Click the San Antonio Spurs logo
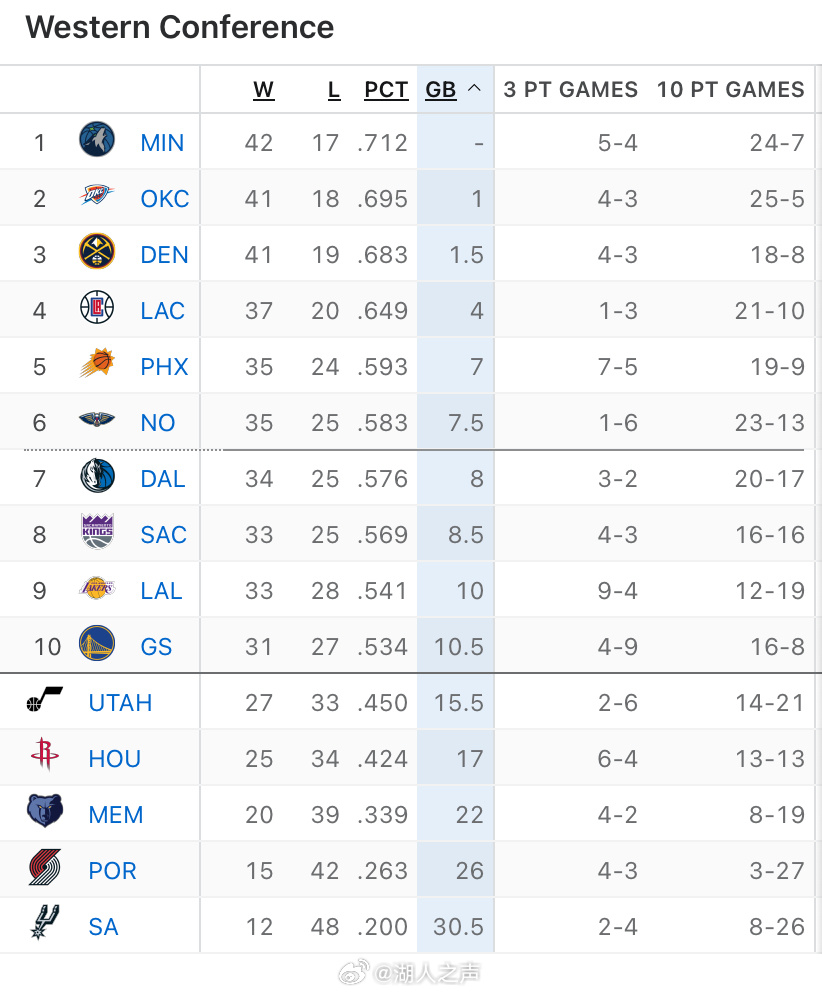 tap(45, 922)
